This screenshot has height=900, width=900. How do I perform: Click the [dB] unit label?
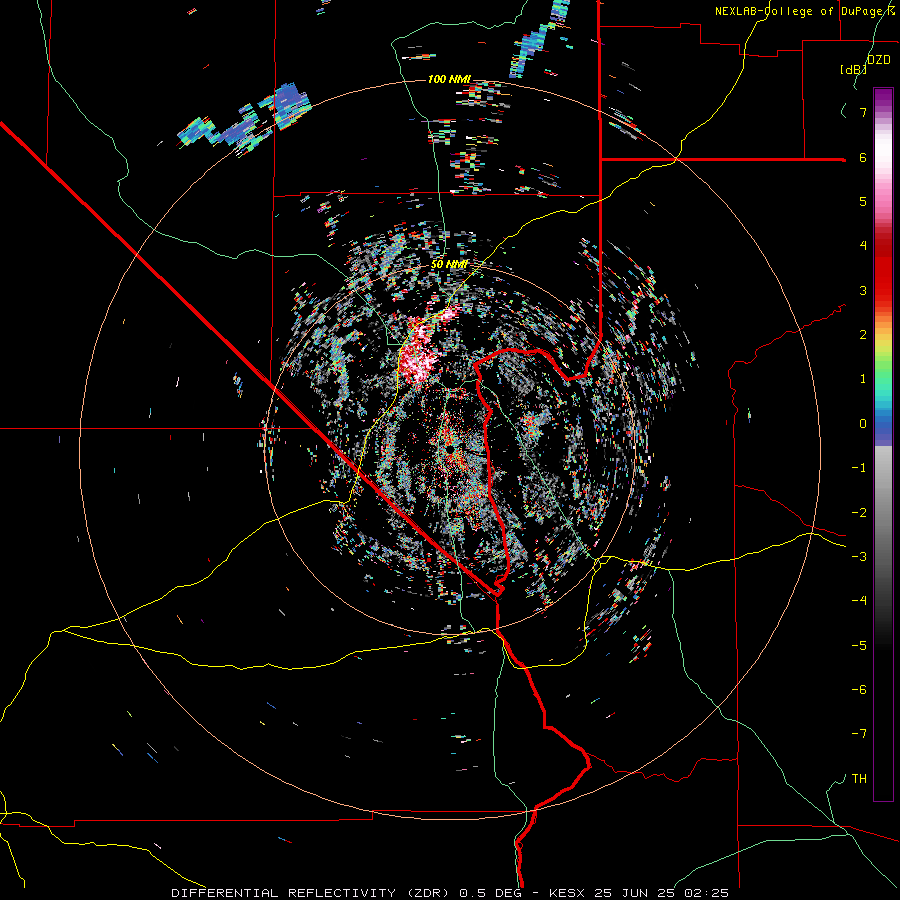(853, 69)
